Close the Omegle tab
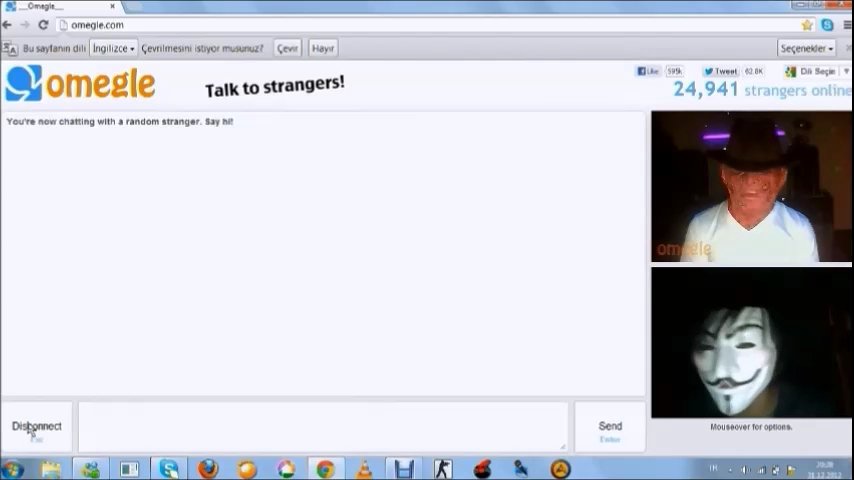This screenshot has height=480, width=854. pos(112,7)
